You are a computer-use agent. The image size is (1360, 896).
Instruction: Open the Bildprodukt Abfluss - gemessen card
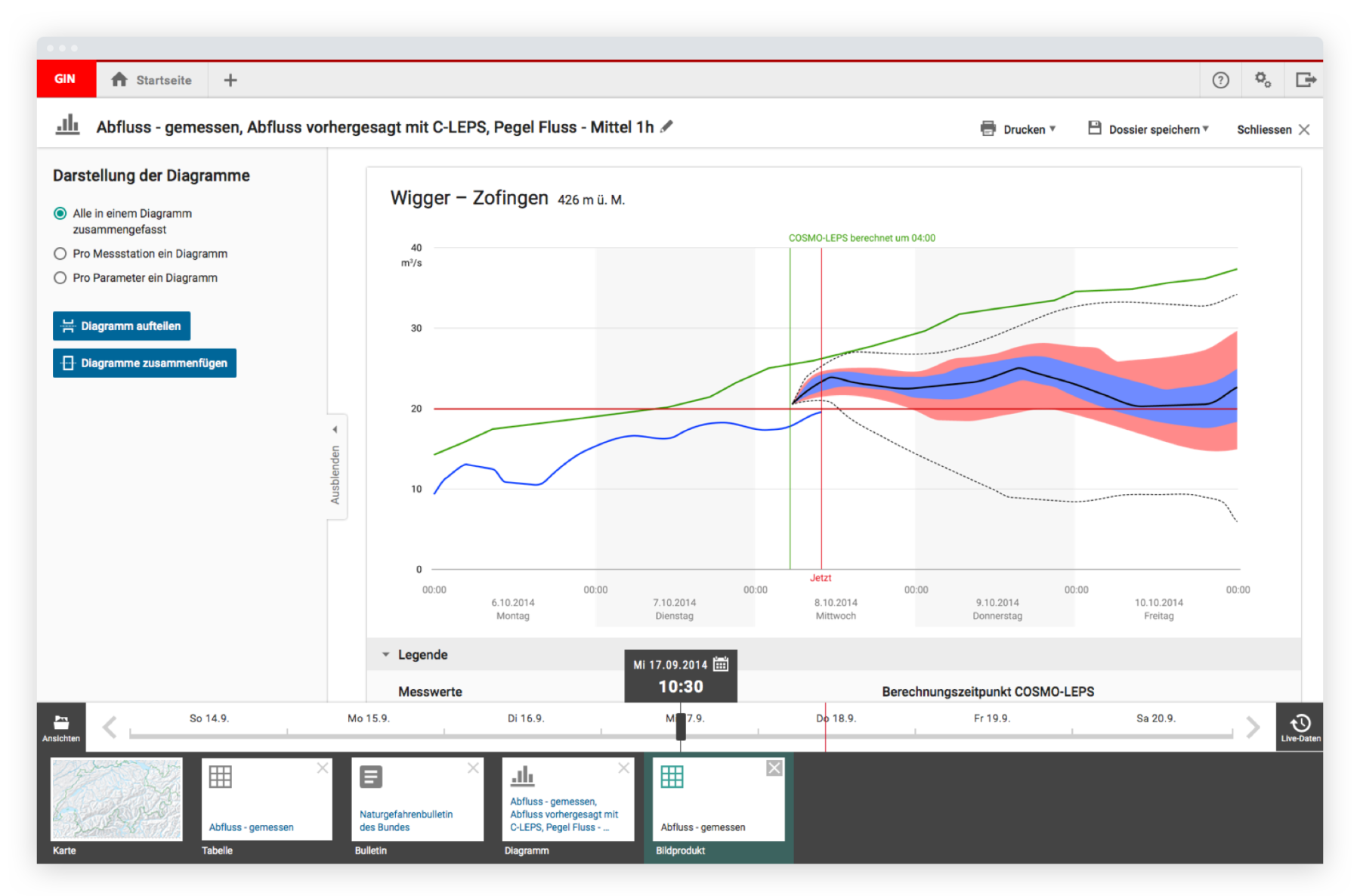[719, 799]
